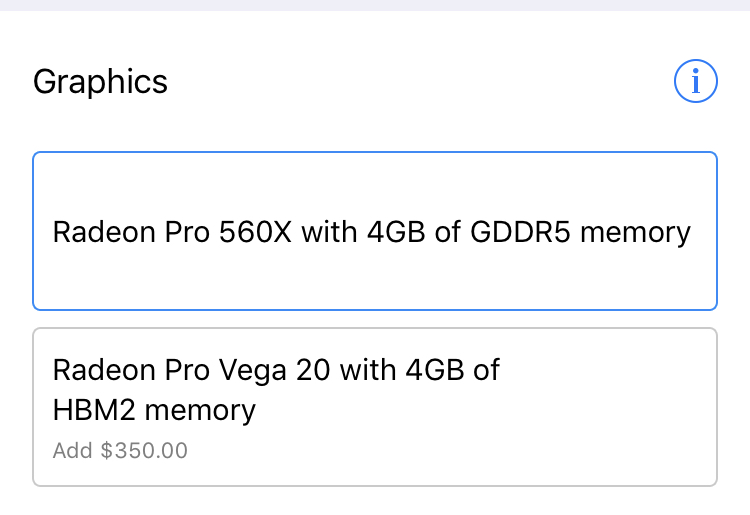The height and width of the screenshot is (515, 750).
Task: Click the gray bar above Graphics
Action: pos(375,5)
